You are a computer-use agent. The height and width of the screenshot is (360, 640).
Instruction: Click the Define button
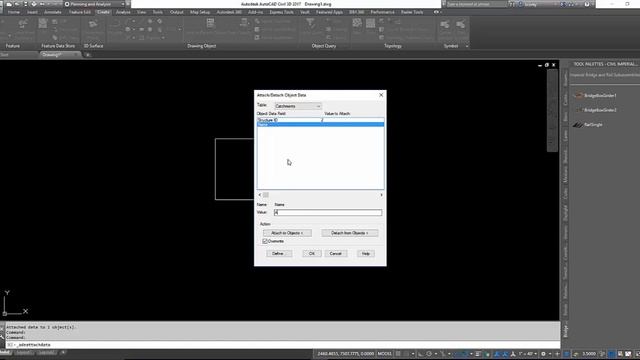click(x=278, y=253)
